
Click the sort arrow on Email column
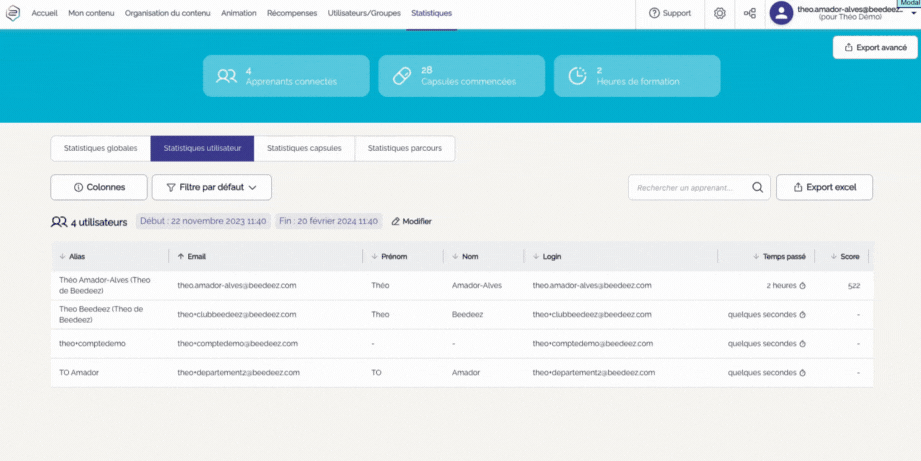point(180,257)
